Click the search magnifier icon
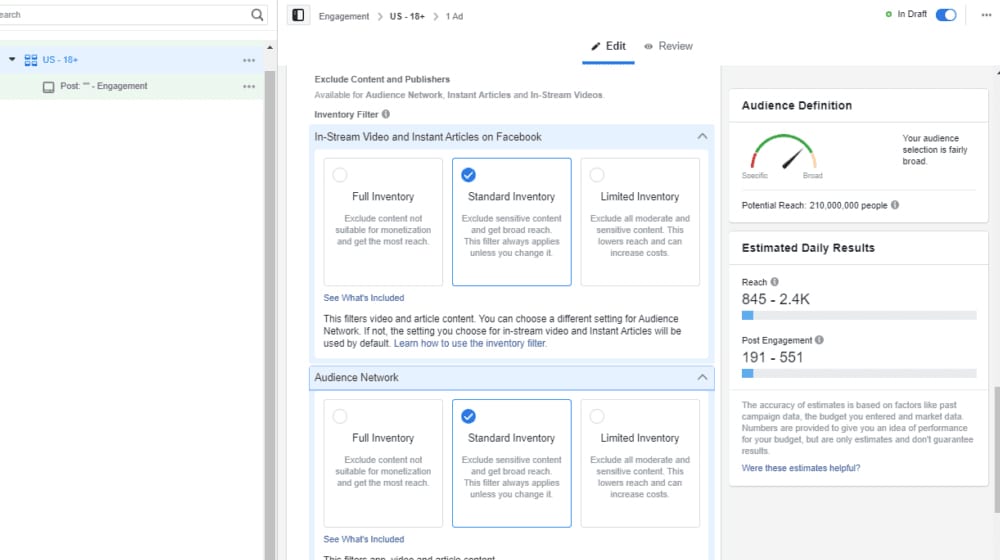Image resolution: width=1000 pixels, height=560 pixels. pos(258,15)
